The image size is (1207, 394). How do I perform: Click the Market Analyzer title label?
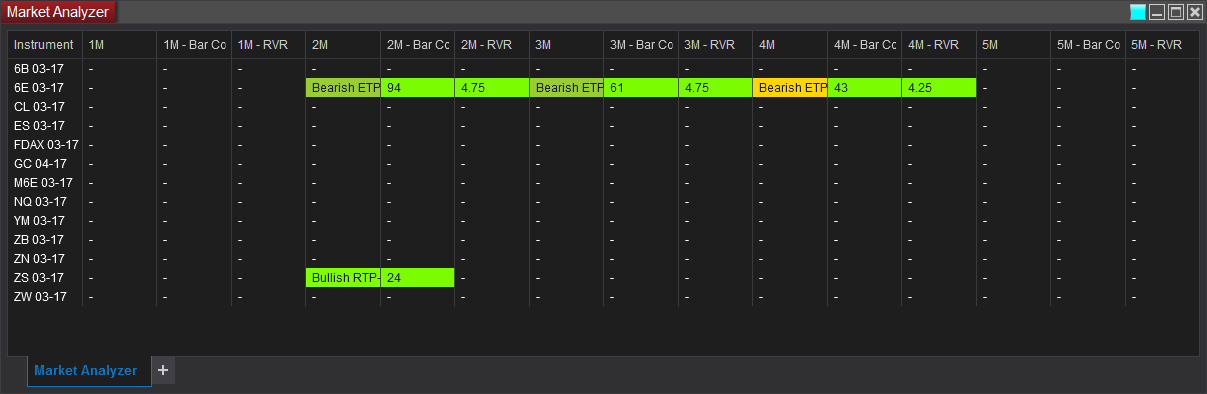click(x=58, y=12)
